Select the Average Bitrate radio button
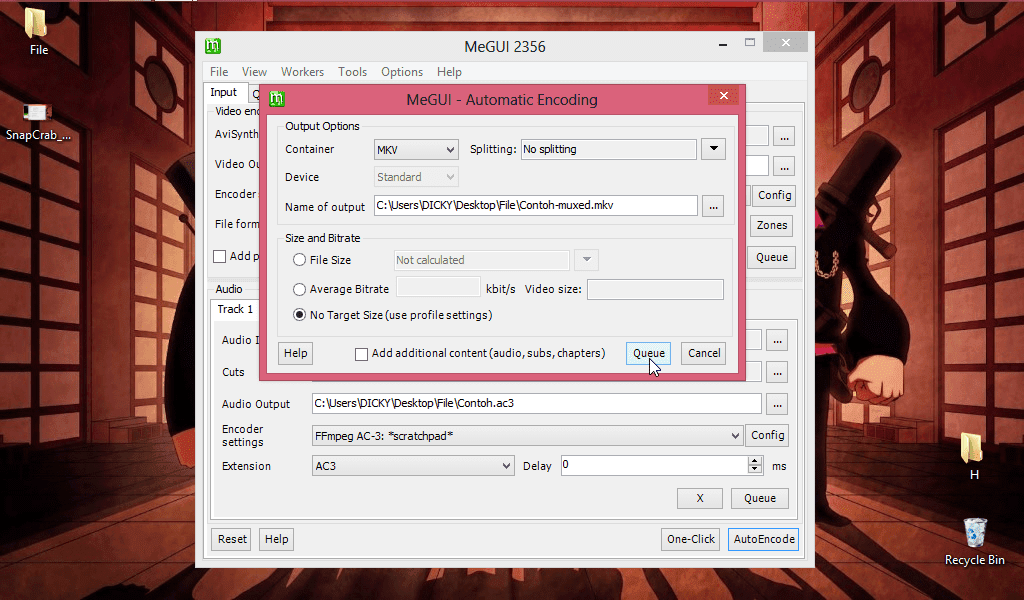Image resolution: width=1024 pixels, height=600 pixels. click(x=299, y=289)
